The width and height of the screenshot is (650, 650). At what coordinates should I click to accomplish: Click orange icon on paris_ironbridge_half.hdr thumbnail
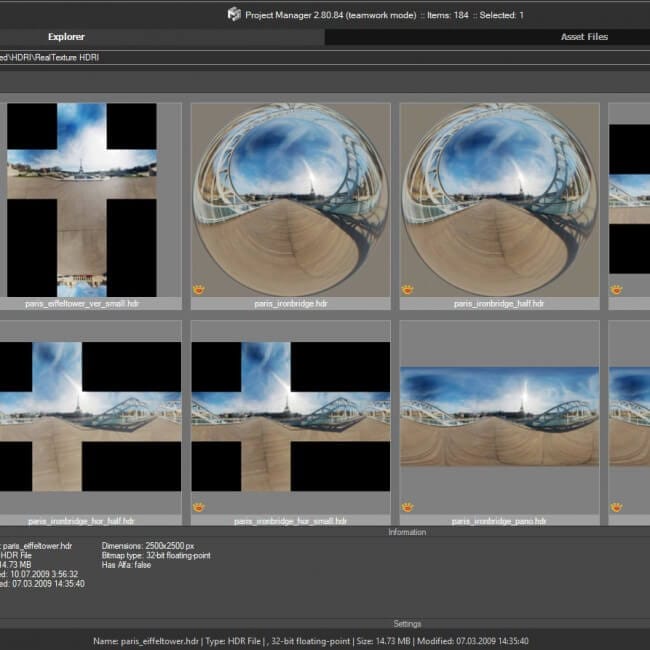[407, 289]
